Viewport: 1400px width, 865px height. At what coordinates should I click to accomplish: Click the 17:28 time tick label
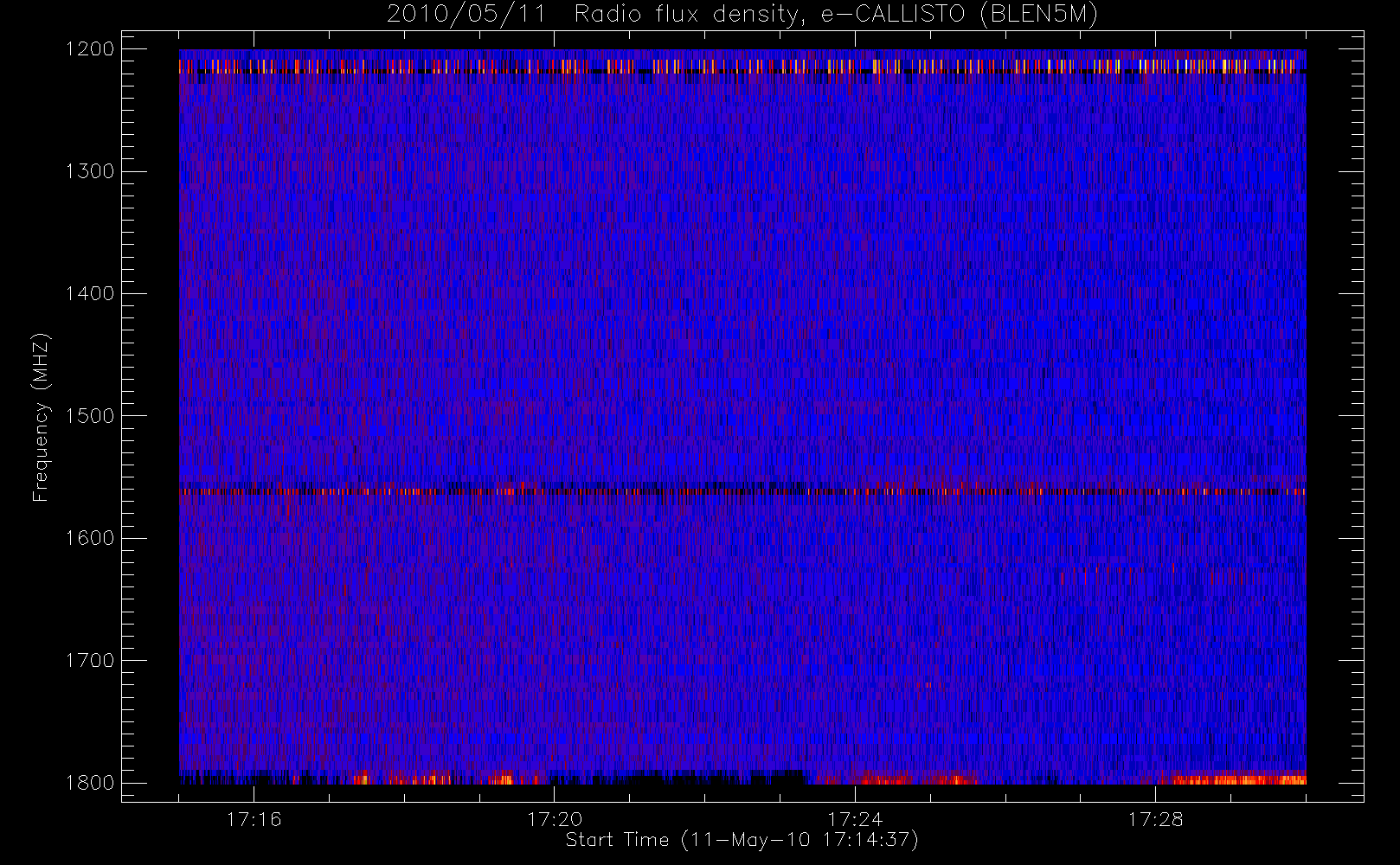(1156, 819)
